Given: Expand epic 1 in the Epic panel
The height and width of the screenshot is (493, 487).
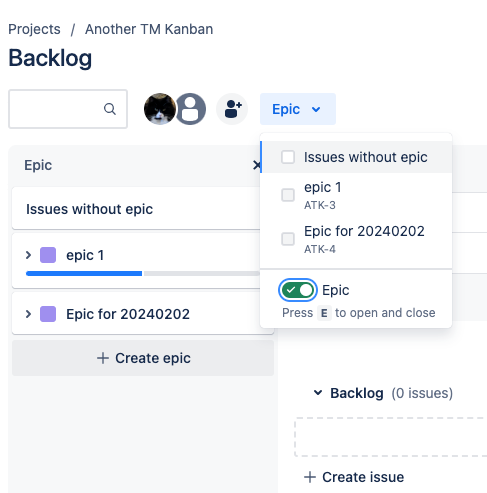Looking at the screenshot, I should click(x=28, y=255).
